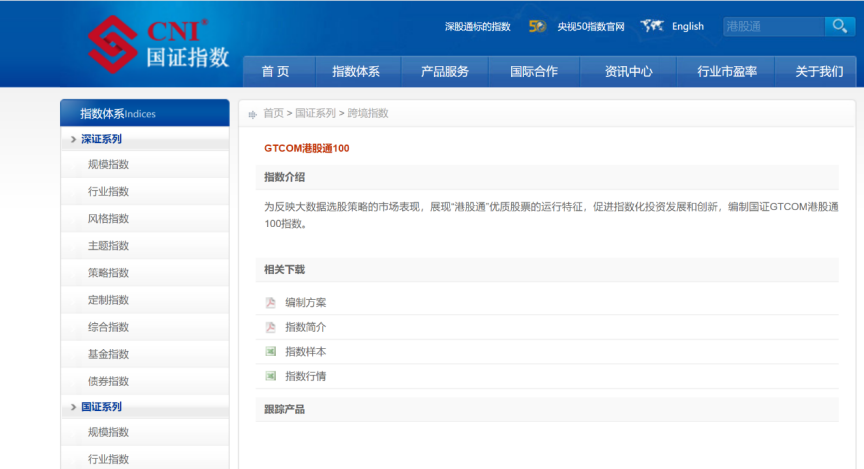Click the spreadsheet icon beside 指数样本
This screenshot has height=469, width=864.
[x=271, y=352]
